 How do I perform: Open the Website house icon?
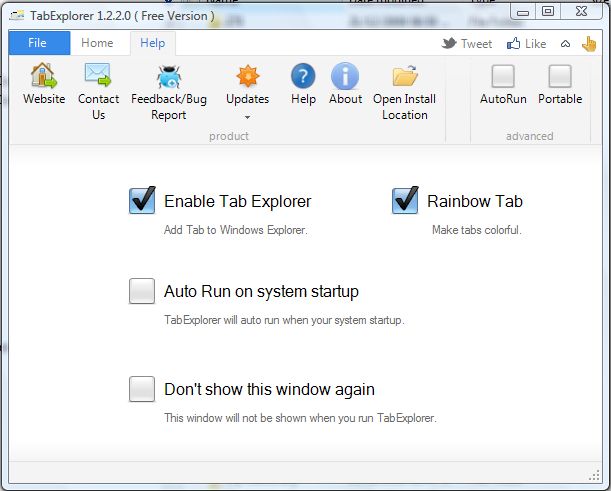44,75
